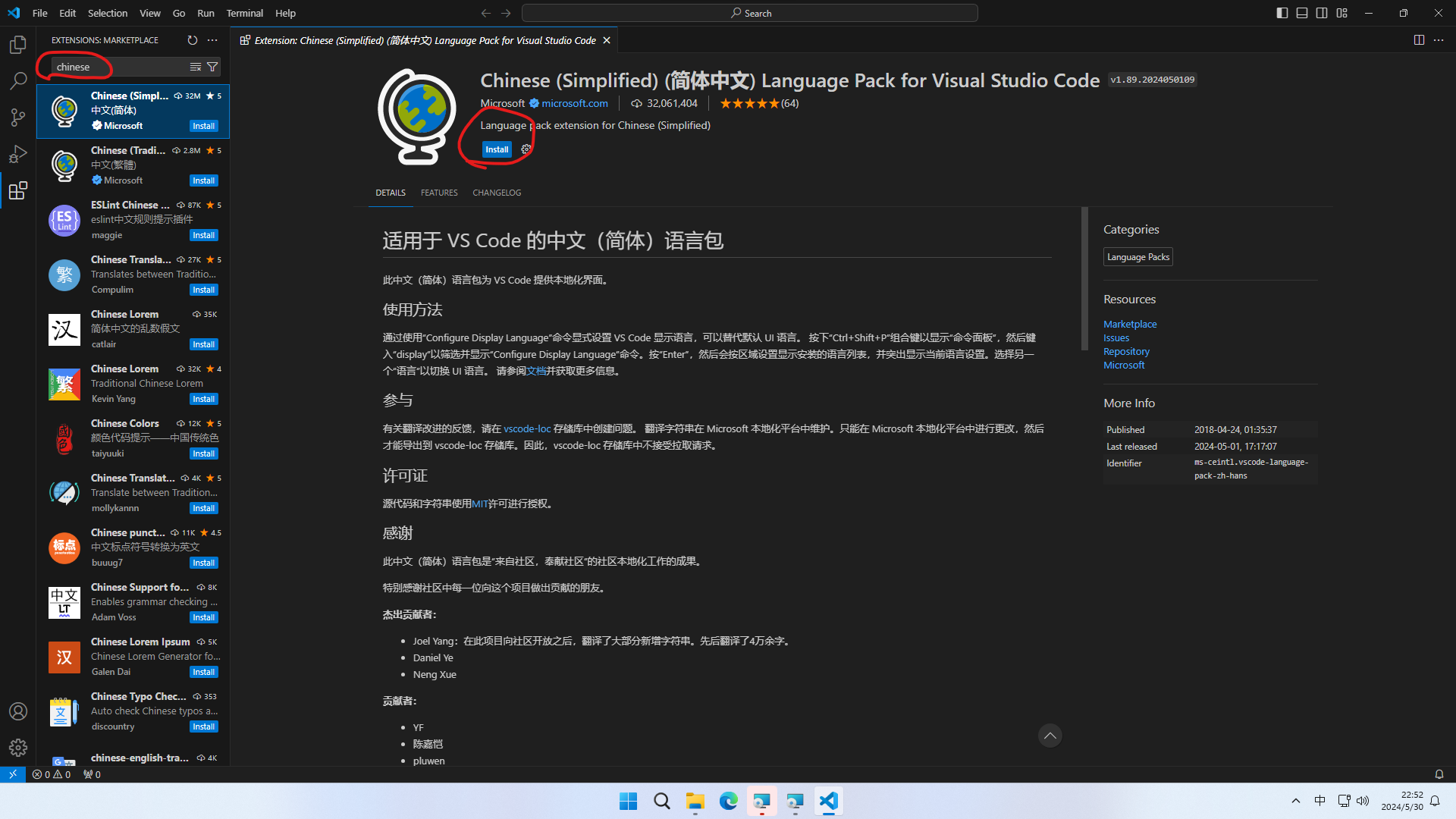The width and height of the screenshot is (1456, 819).
Task: Click the extension details vertical scrollbar
Action: tap(1084, 278)
